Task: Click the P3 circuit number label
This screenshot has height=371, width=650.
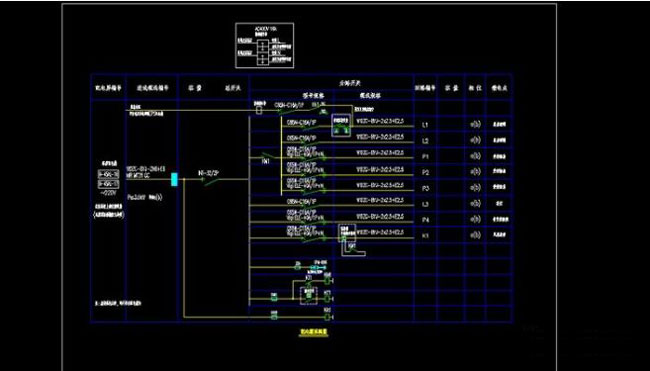Action: [x=425, y=188]
